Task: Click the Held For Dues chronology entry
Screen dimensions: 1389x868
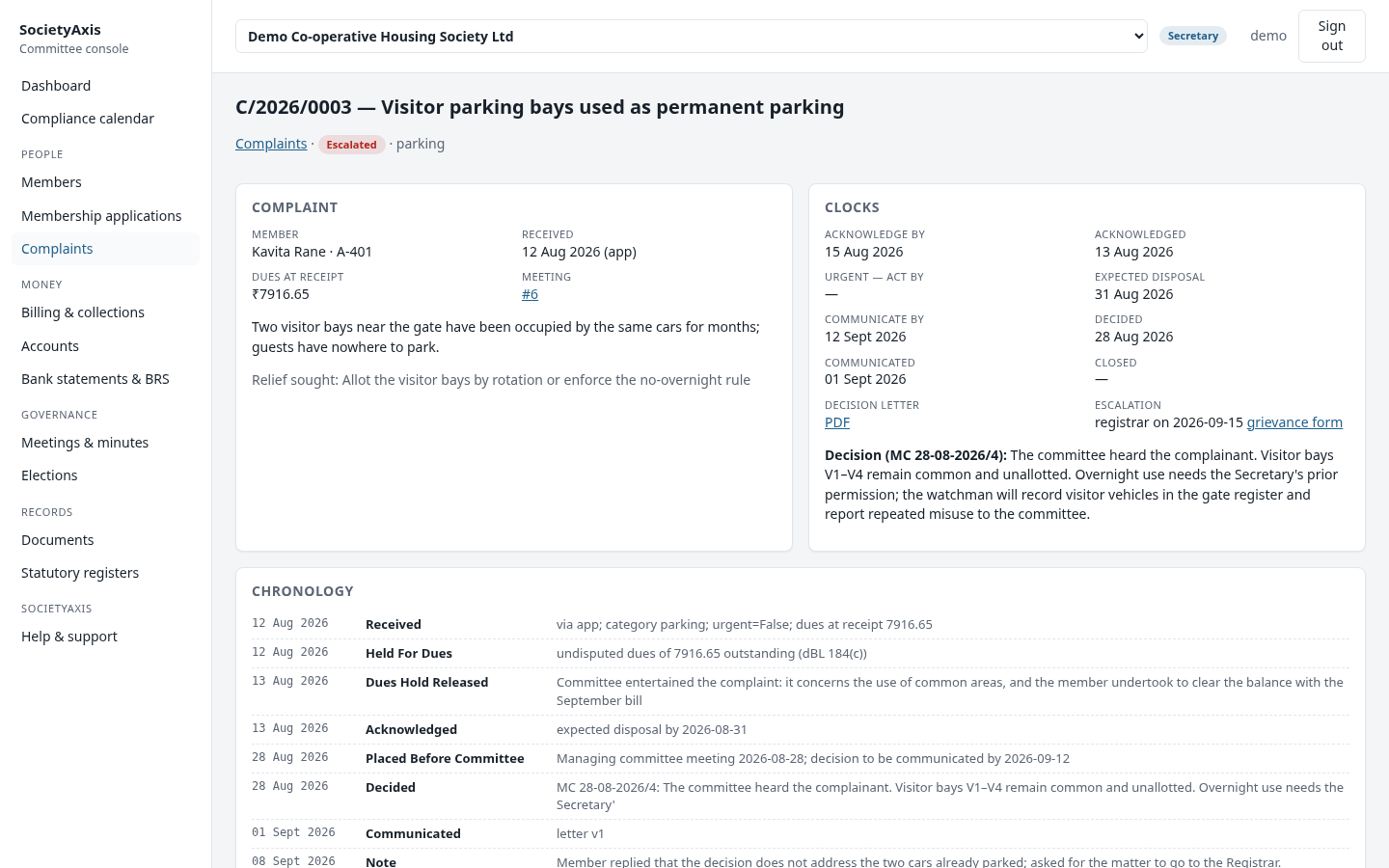Action: coord(801,653)
